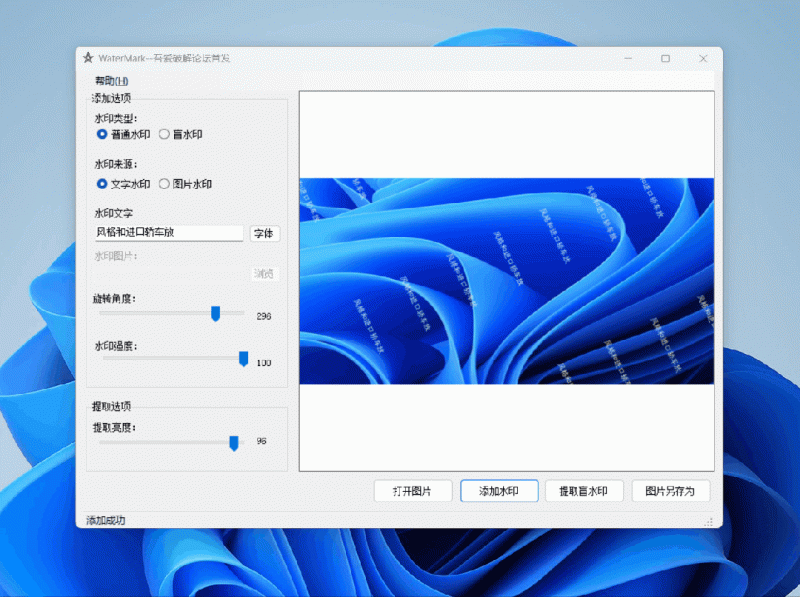Viewport: 800px width, 597px height.
Task: Open the 字体 font picker
Action: click(264, 233)
